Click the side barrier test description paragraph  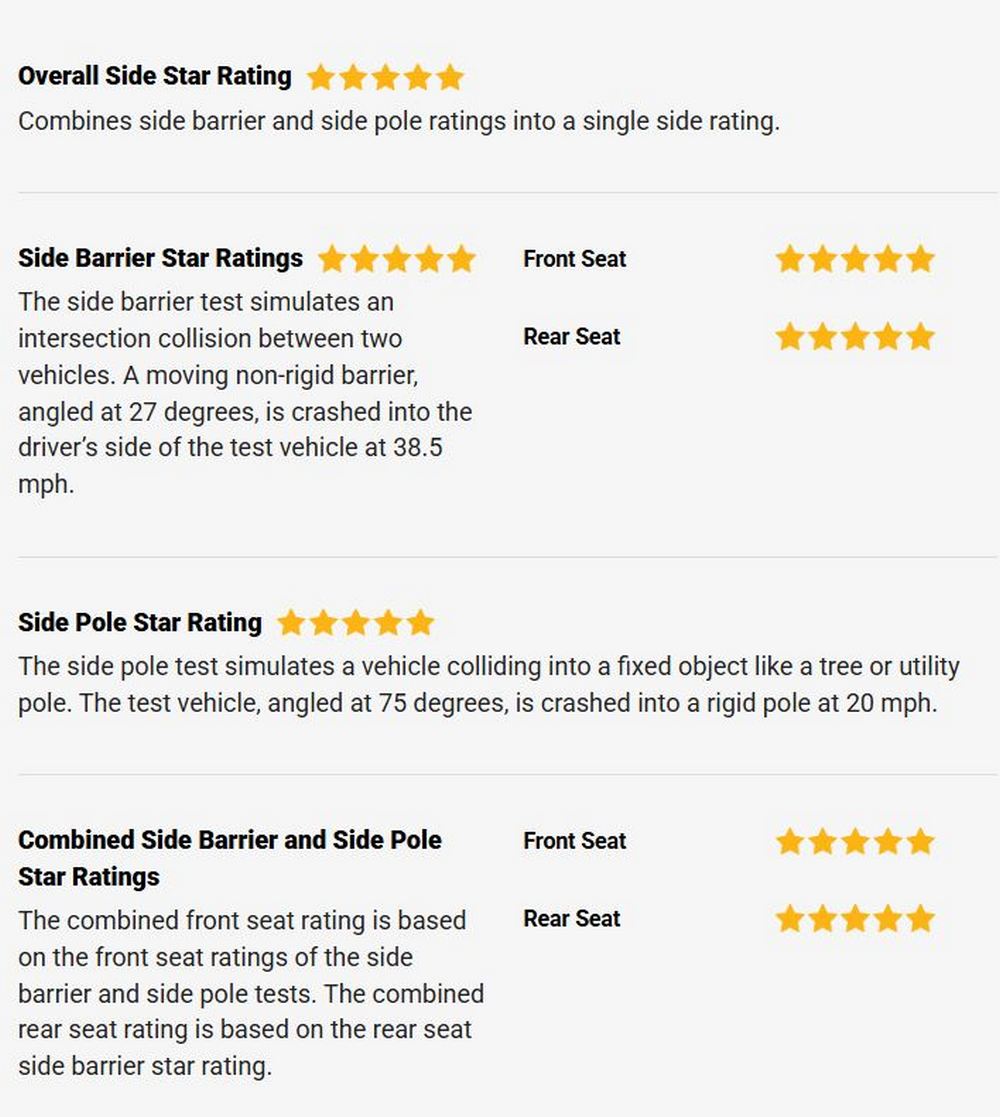coord(245,393)
